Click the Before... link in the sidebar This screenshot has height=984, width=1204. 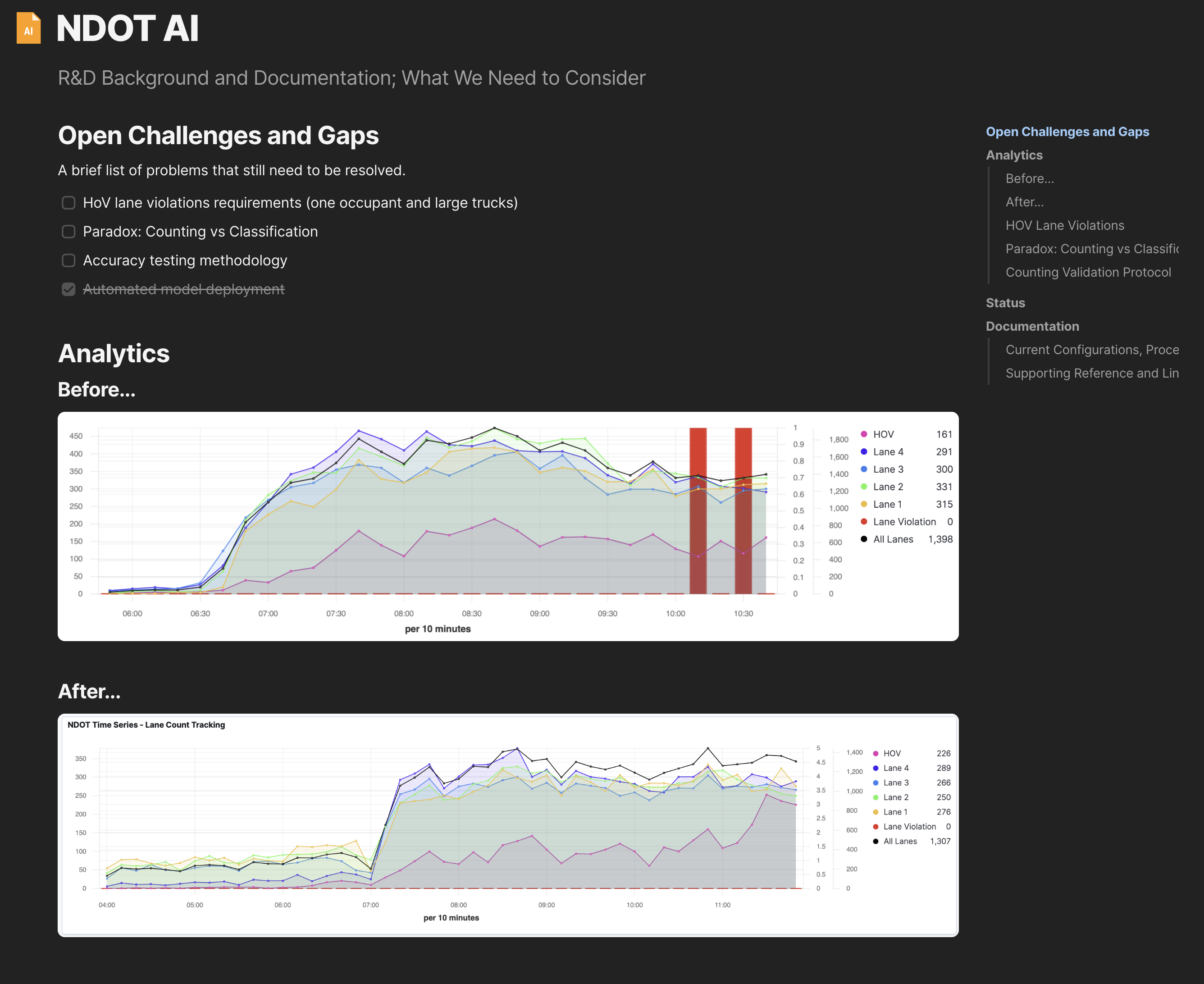[x=1030, y=178]
